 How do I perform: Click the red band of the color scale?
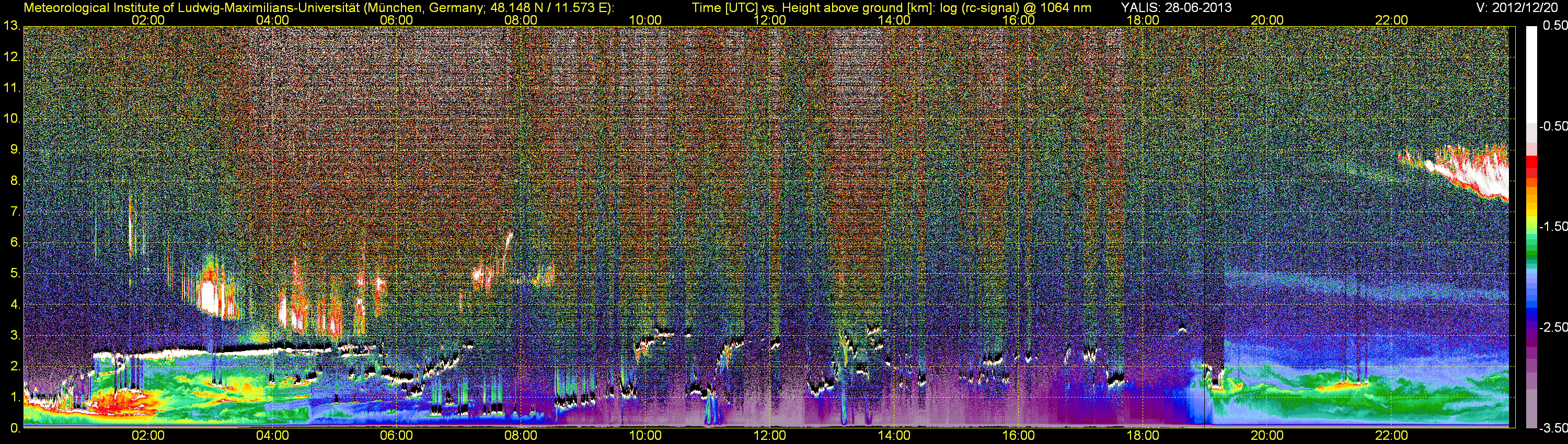[x=1531, y=167]
